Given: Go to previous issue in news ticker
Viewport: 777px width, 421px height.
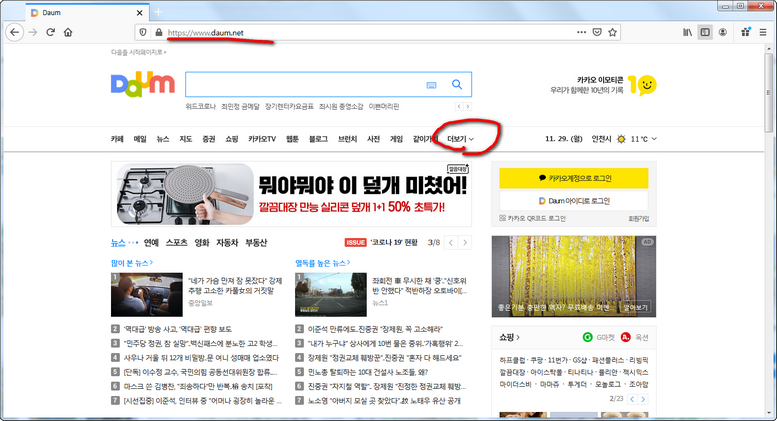Looking at the screenshot, I should pyautogui.click(x=451, y=243).
